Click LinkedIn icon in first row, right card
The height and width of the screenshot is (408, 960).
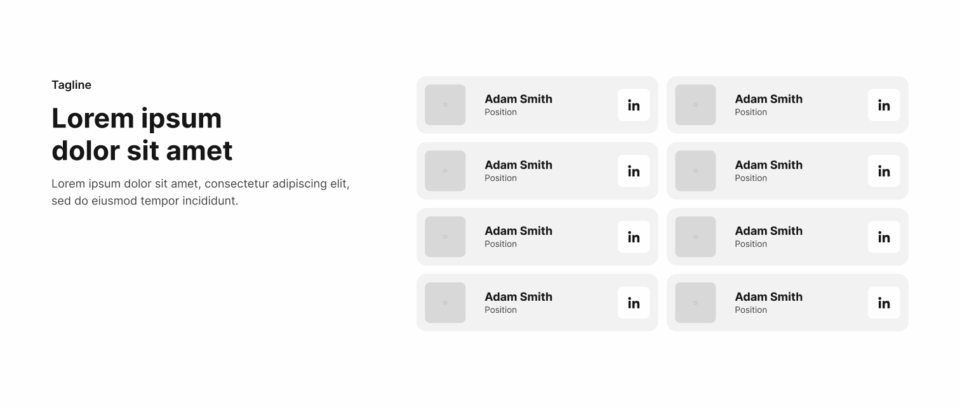tap(883, 105)
